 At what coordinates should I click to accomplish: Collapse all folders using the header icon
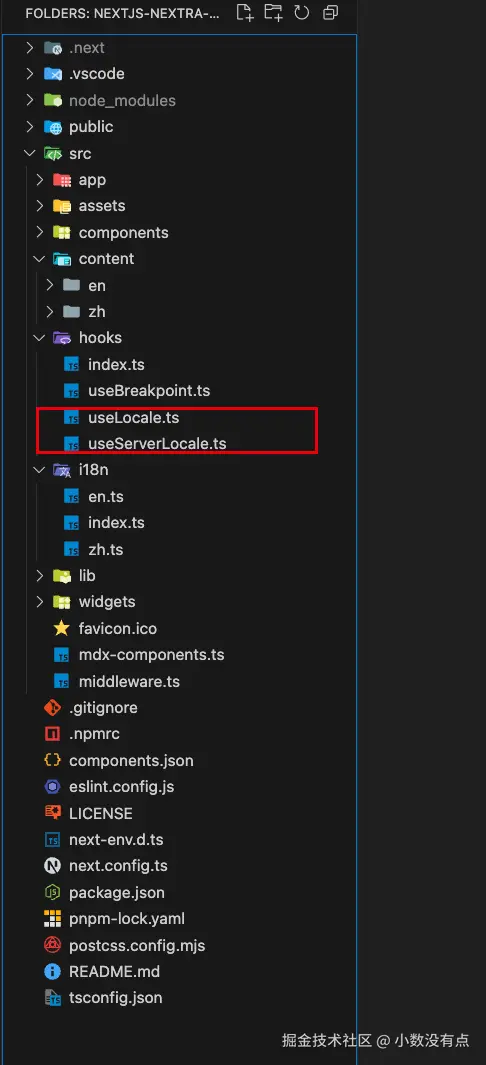331,12
